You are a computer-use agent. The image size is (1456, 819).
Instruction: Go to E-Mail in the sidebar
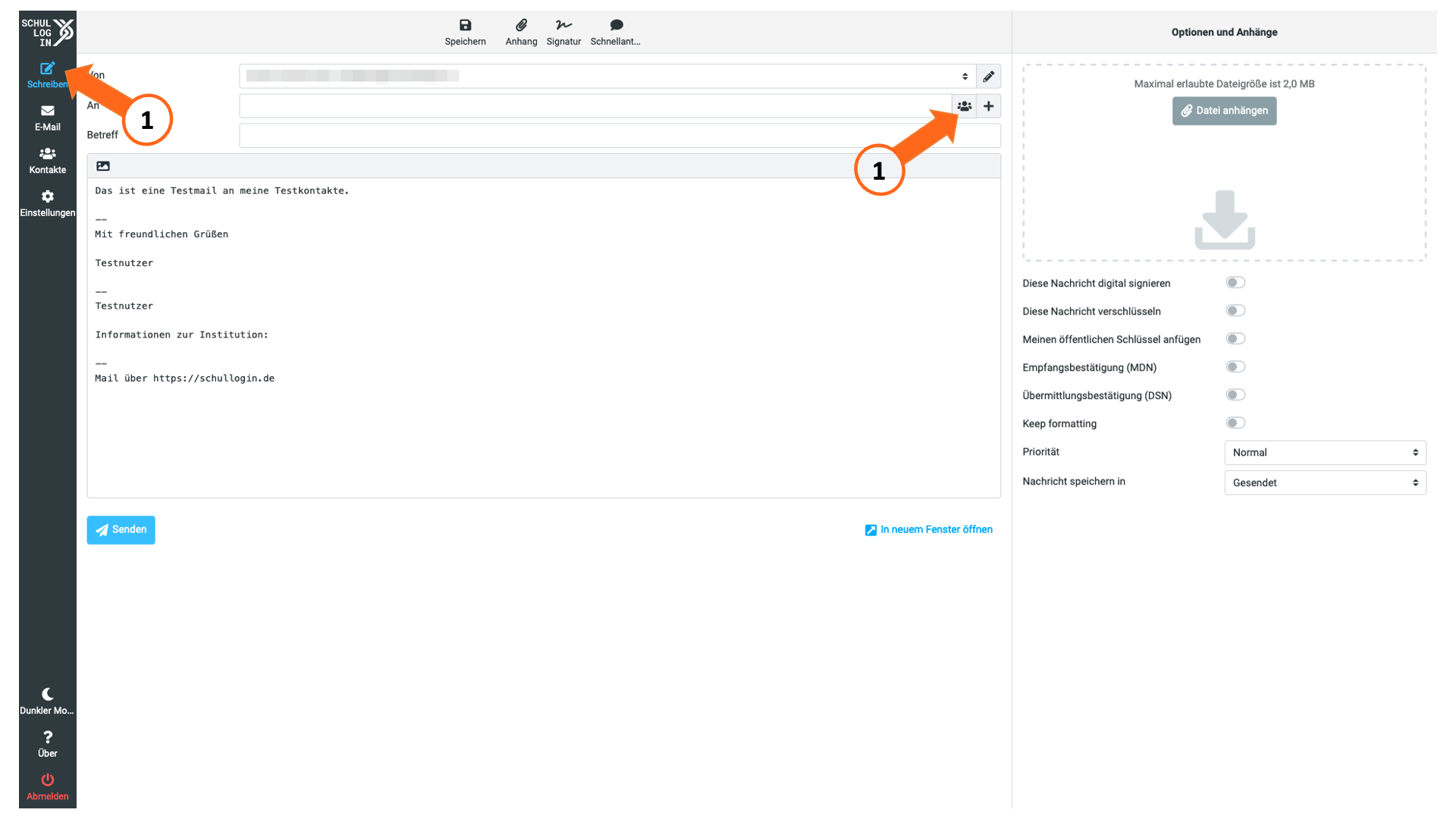pos(47,118)
